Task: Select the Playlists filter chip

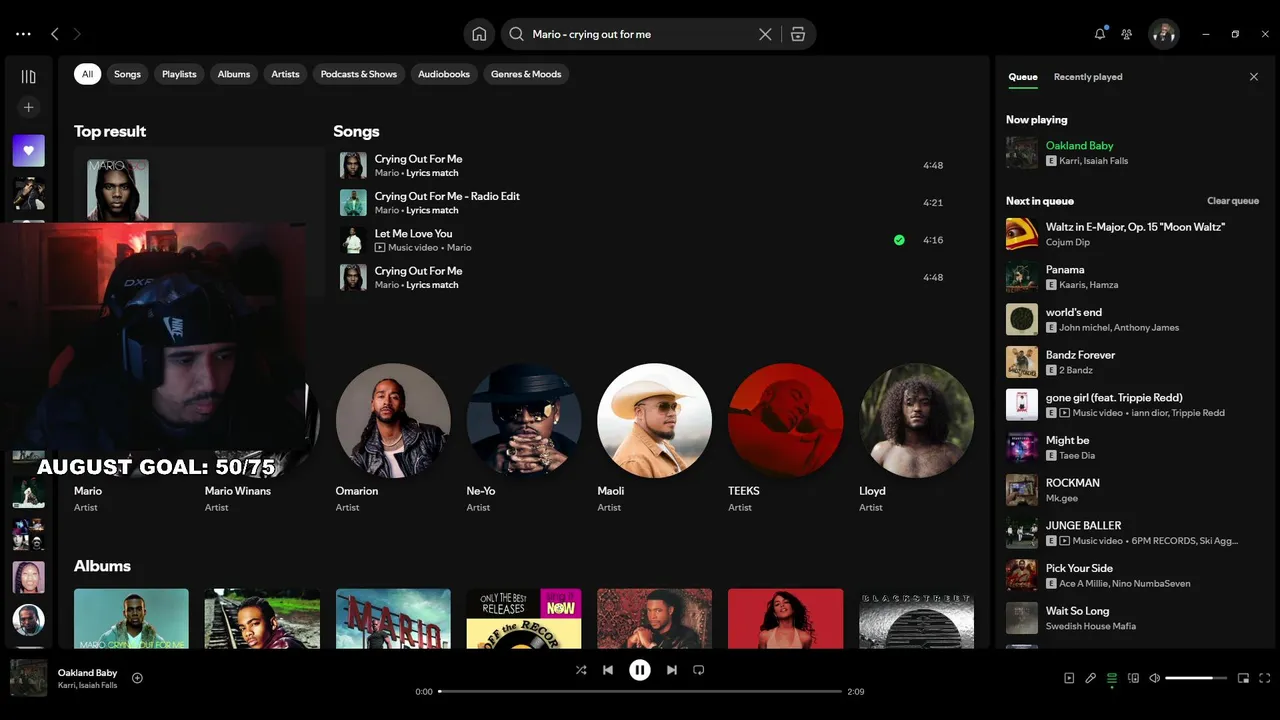Action: [179, 74]
